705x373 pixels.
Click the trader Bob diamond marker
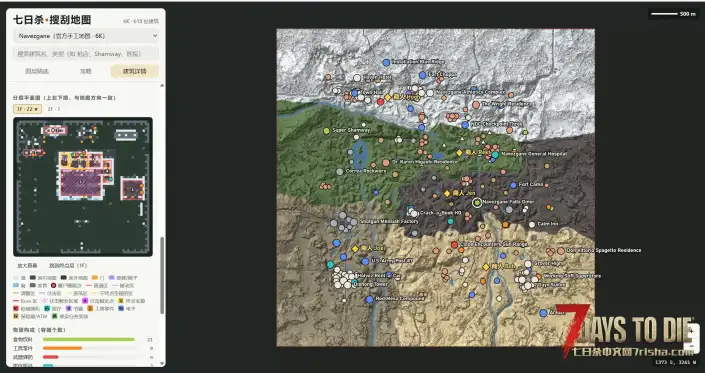[x=486, y=267]
